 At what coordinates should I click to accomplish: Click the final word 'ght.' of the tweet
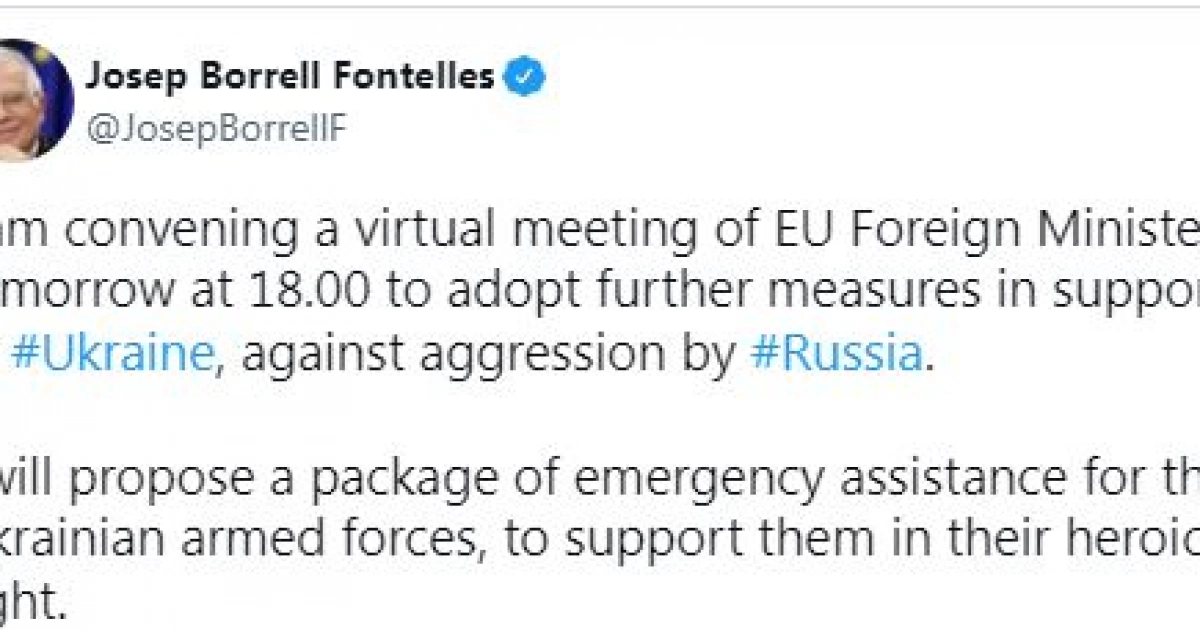tap(34, 606)
